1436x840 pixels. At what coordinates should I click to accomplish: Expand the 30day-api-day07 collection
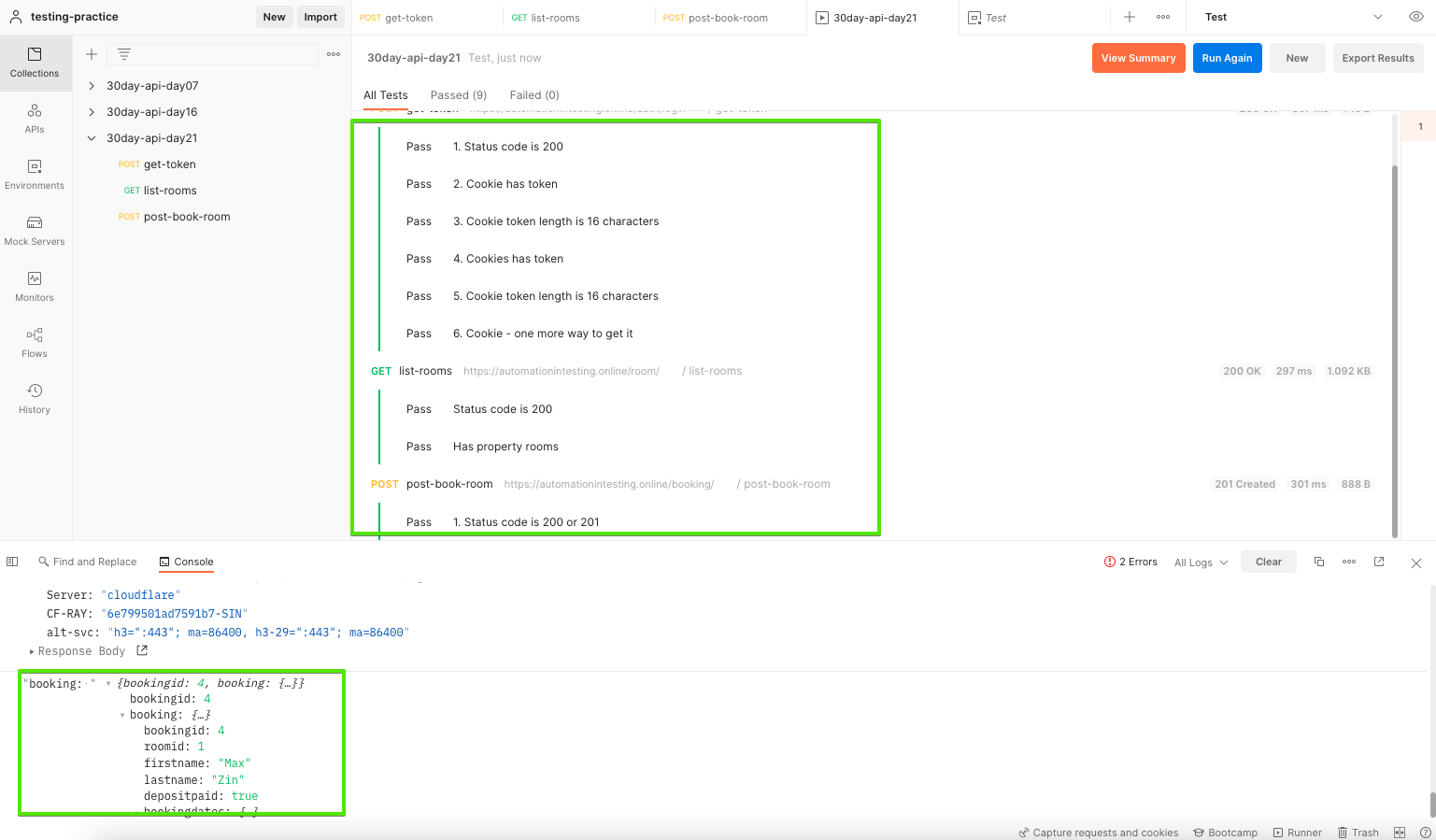(92, 86)
